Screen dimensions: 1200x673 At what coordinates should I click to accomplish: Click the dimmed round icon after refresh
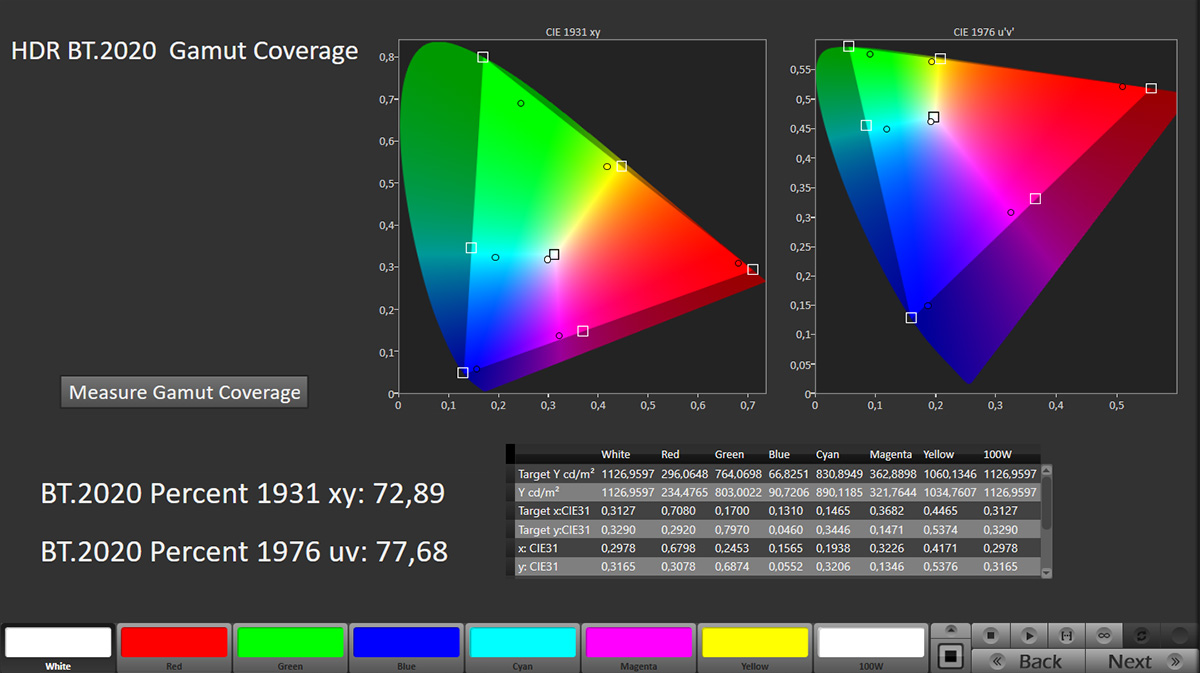click(1179, 635)
